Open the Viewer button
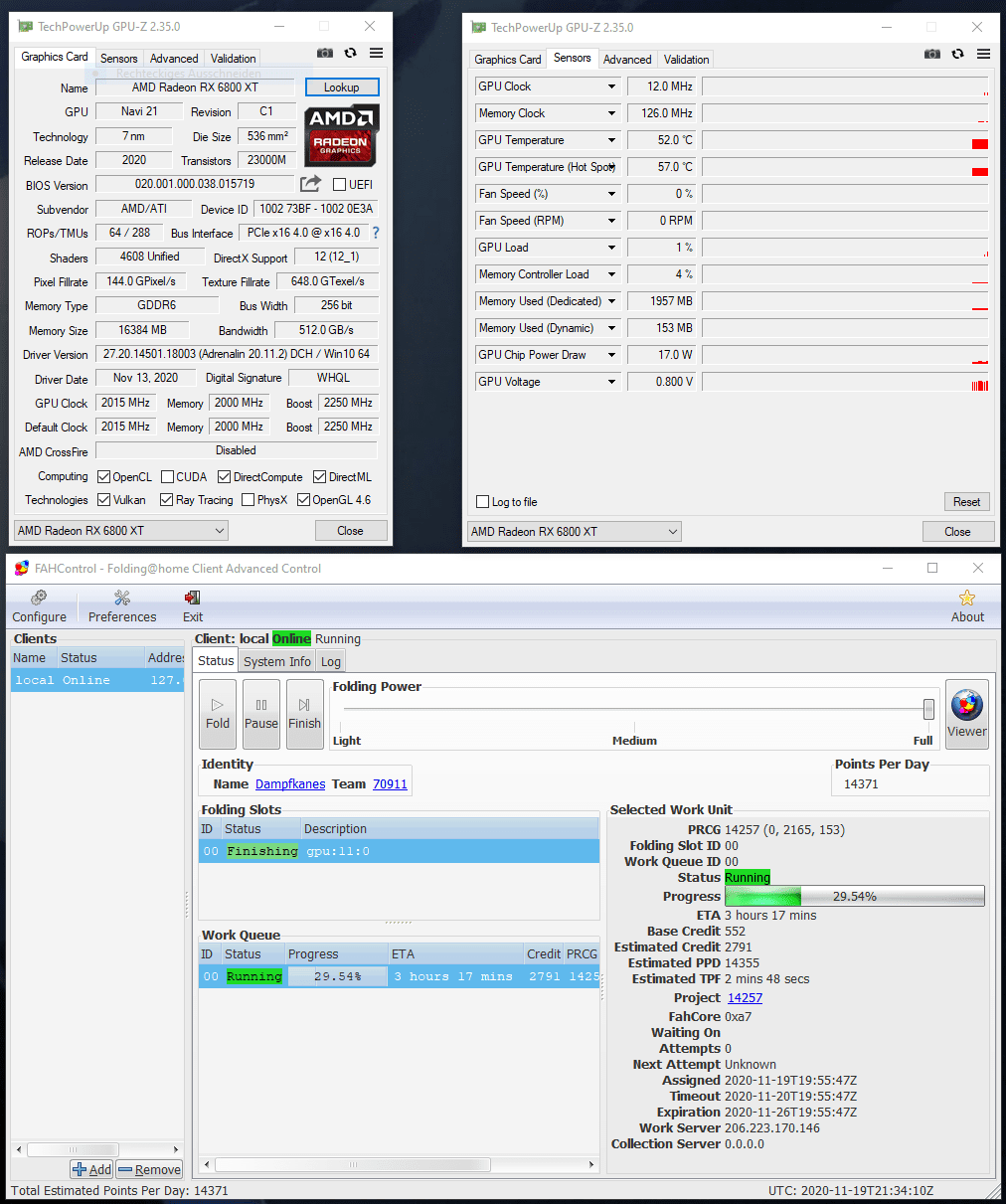The image size is (1006, 1204). (x=967, y=715)
